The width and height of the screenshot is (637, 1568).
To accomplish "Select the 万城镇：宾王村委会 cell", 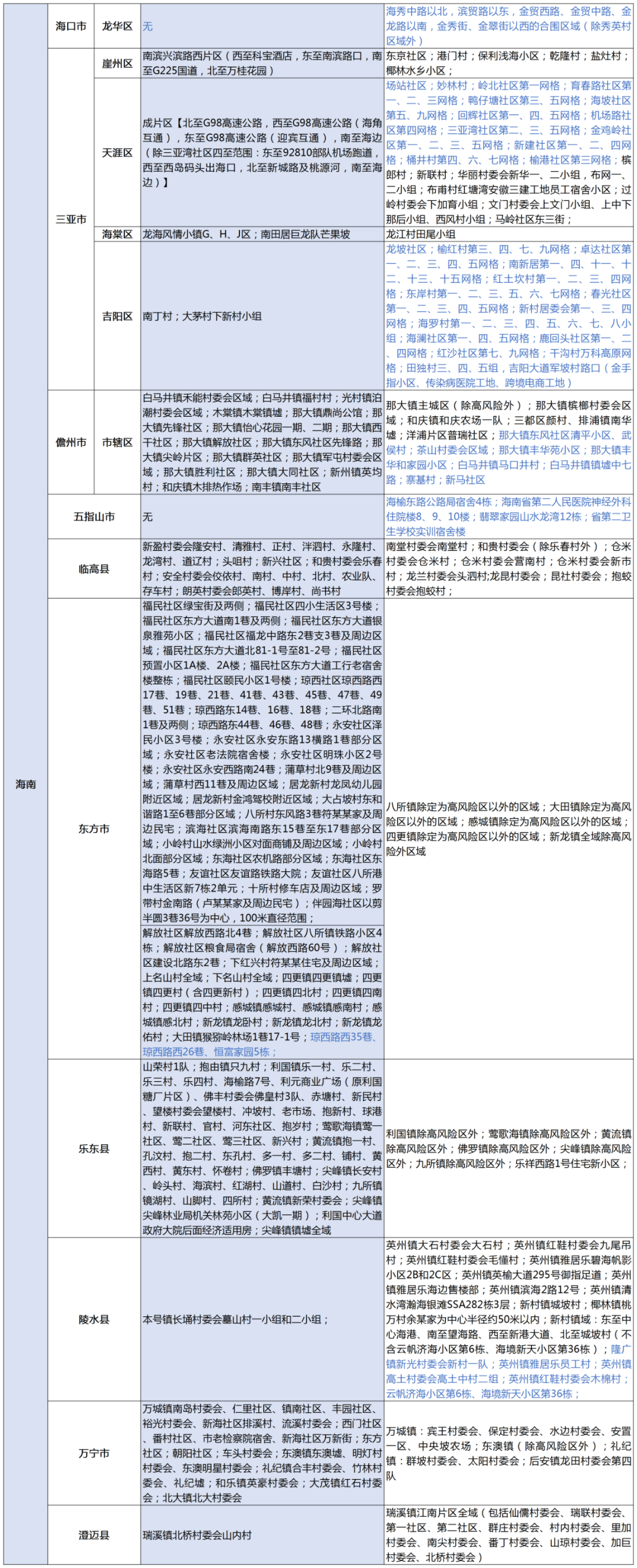I will (x=508, y=1453).
